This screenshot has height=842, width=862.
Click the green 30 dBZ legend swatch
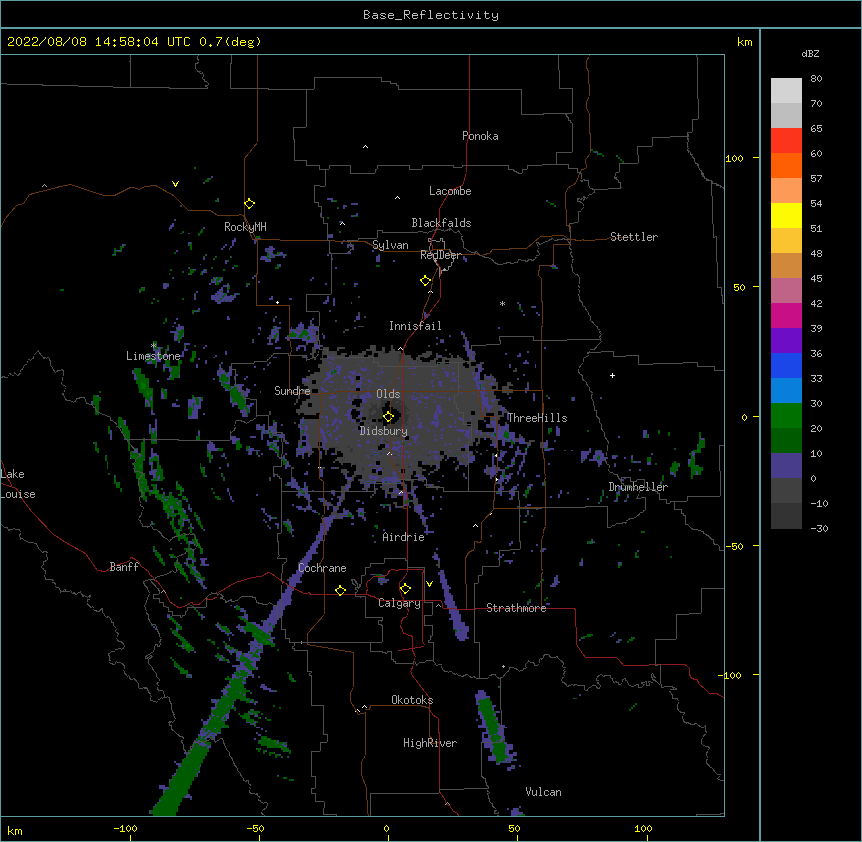786,416
